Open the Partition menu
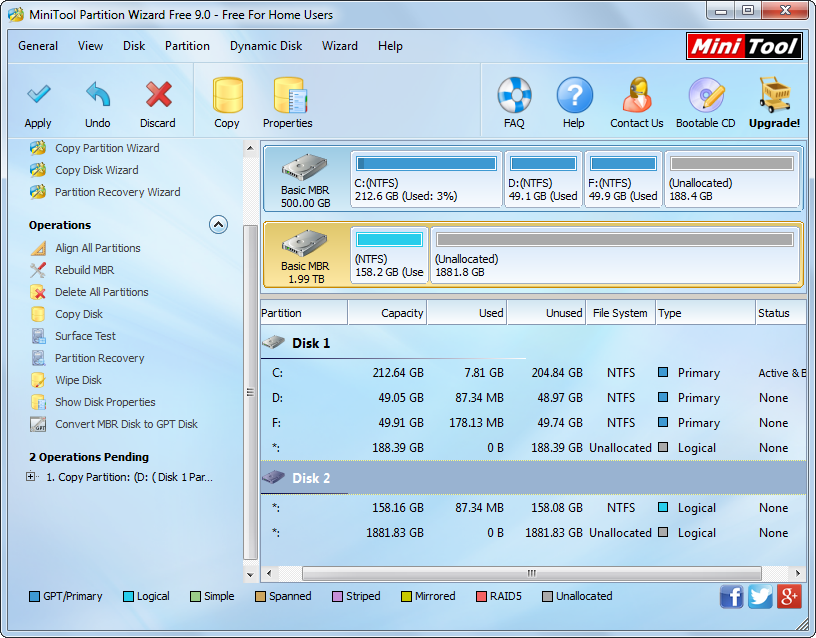This screenshot has width=816, height=638. tap(187, 46)
